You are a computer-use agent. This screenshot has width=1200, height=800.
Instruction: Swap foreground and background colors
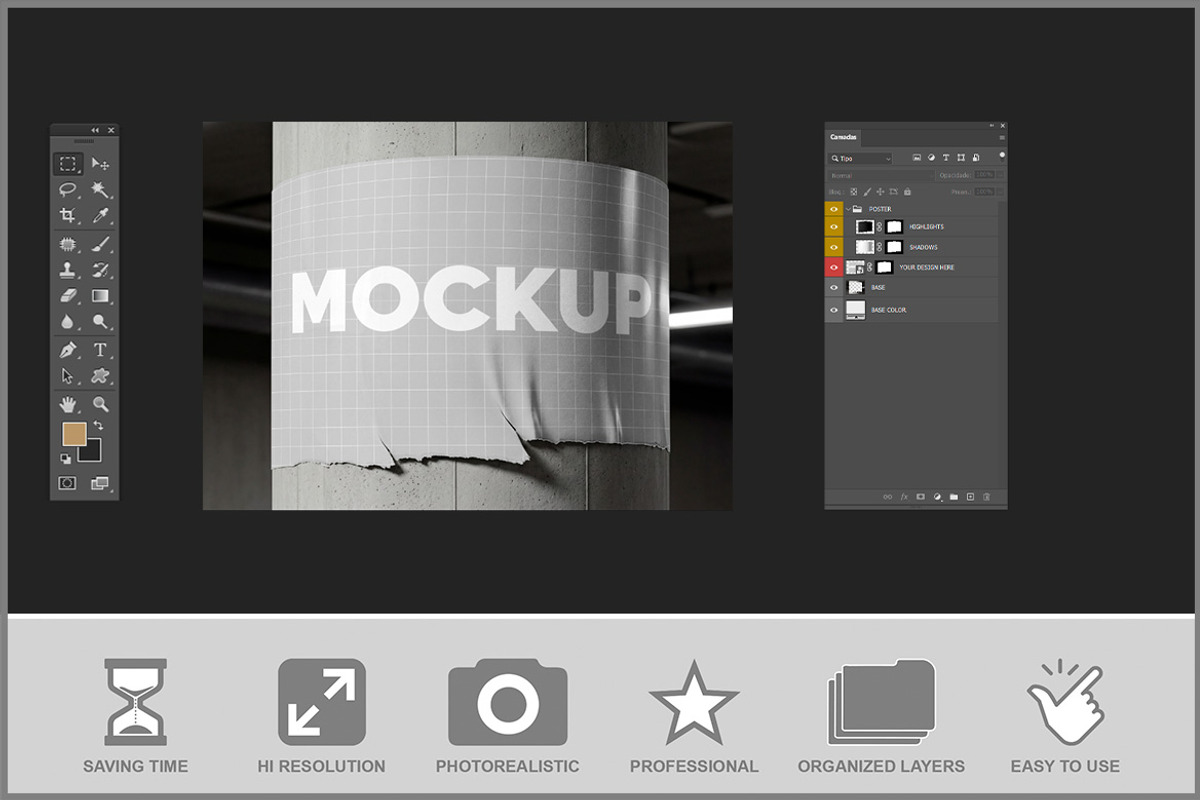click(98, 426)
